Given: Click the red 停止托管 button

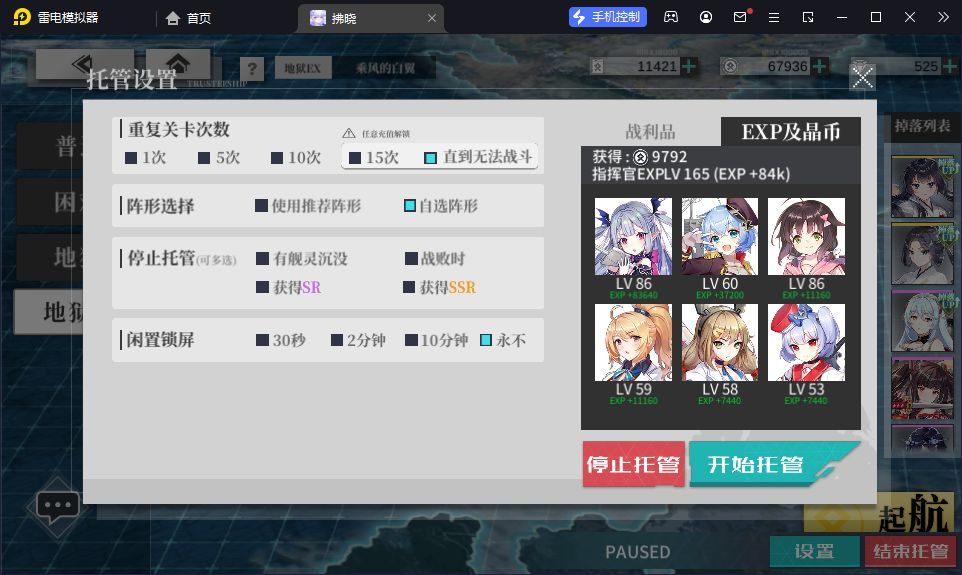Looking at the screenshot, I should [633, 465].
